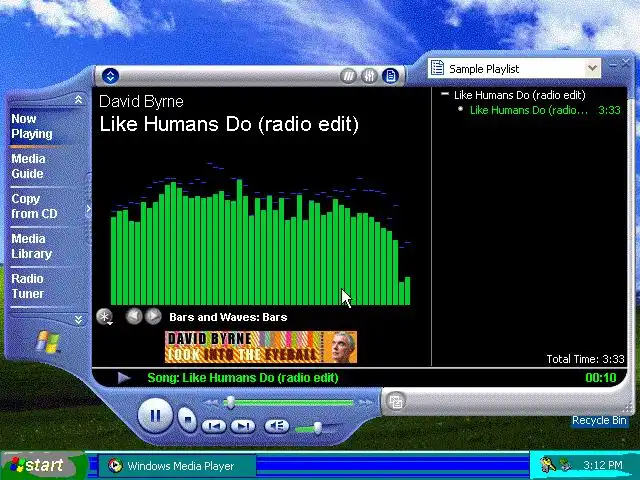Image resolution: width=640 pixels, height=480 pixels.
Task: Adjust the volume slider knob
Action: pyautogui.click(x=317, y=428)
